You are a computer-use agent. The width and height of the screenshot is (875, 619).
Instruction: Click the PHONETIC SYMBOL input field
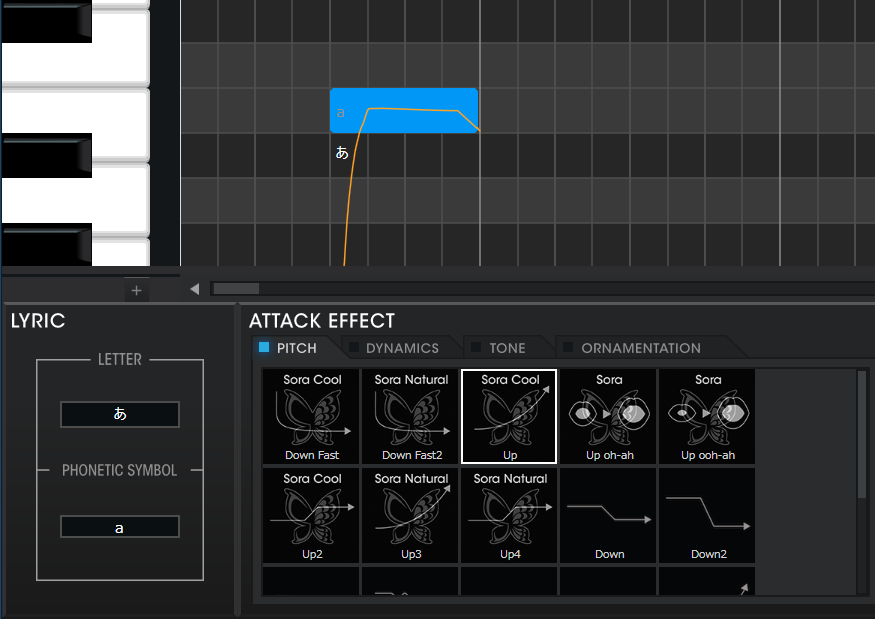[120, 527]
